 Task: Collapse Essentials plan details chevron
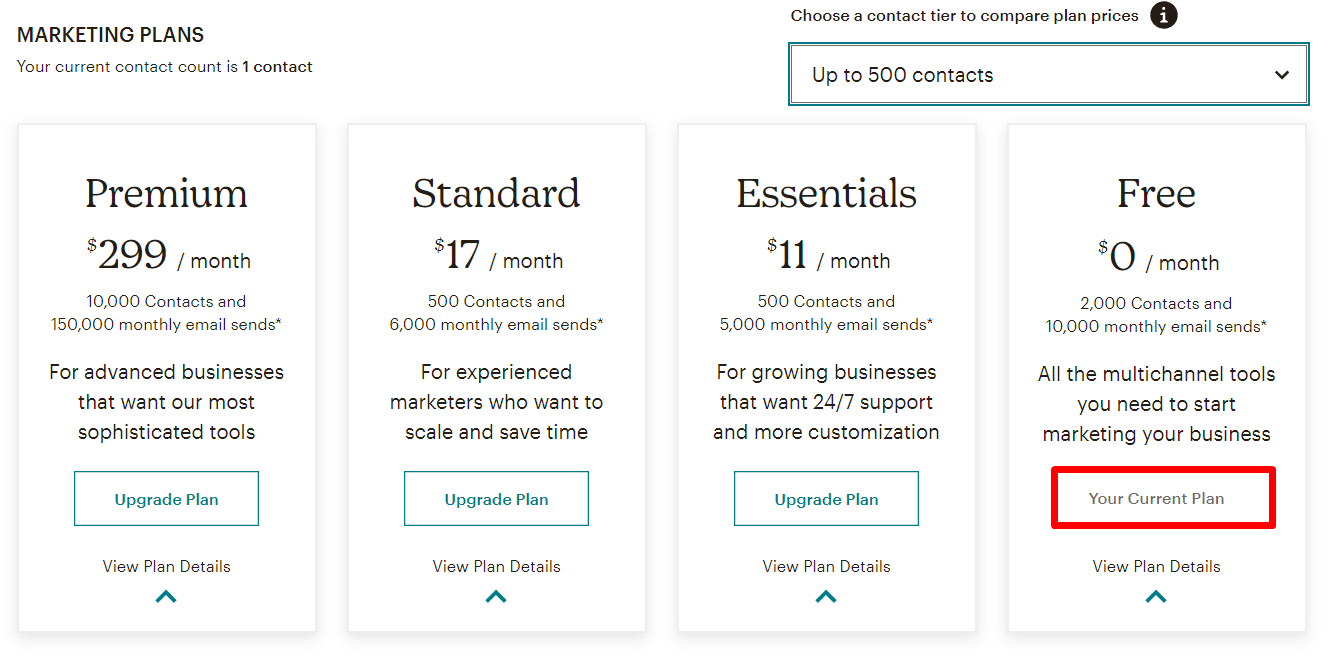click(826, 597)
